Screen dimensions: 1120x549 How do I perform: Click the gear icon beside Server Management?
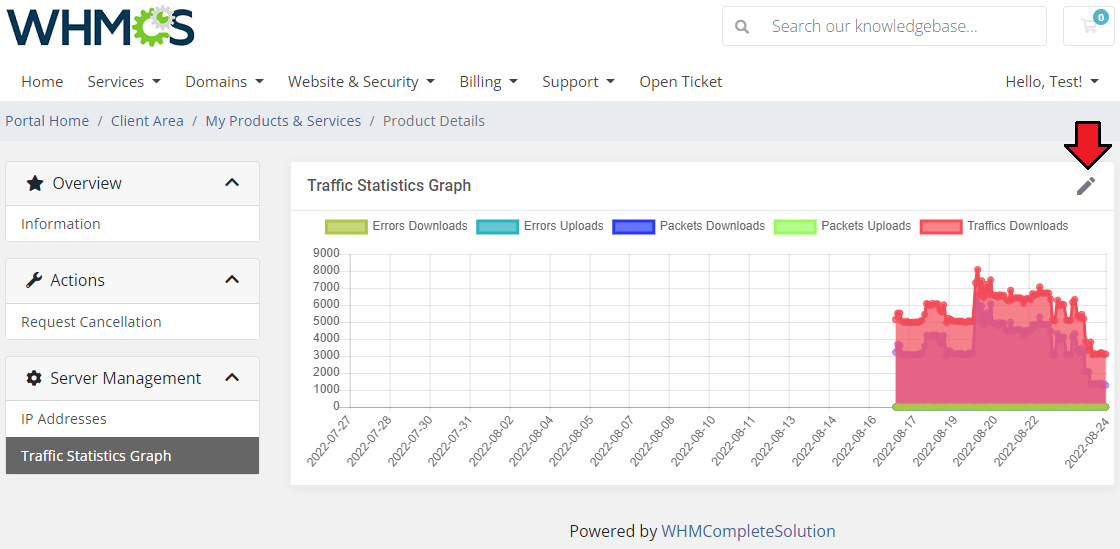point(34,378)
